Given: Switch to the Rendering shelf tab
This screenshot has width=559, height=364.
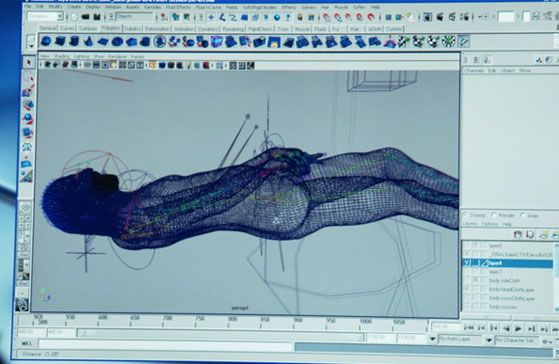Looking at the screenshot, I should tap(233, 29).
